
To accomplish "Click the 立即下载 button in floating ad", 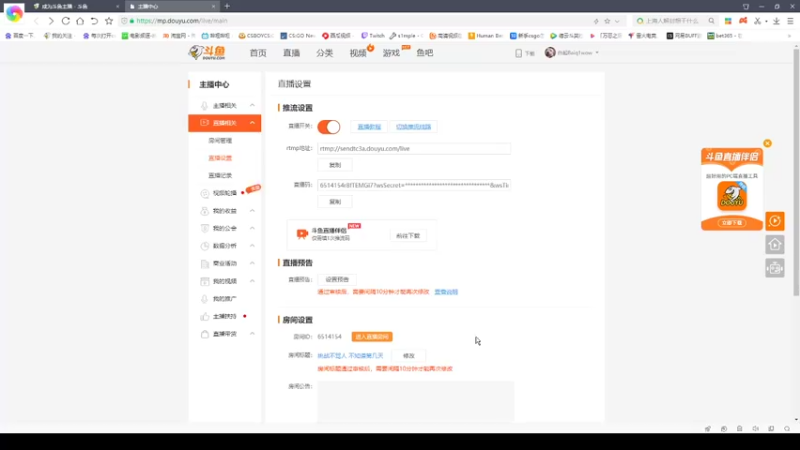I will 732,223.
